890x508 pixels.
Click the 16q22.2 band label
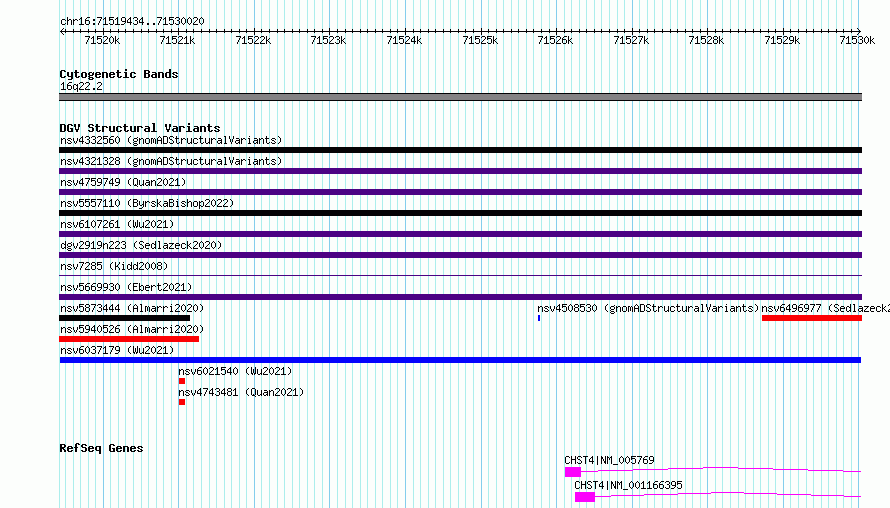81,86
